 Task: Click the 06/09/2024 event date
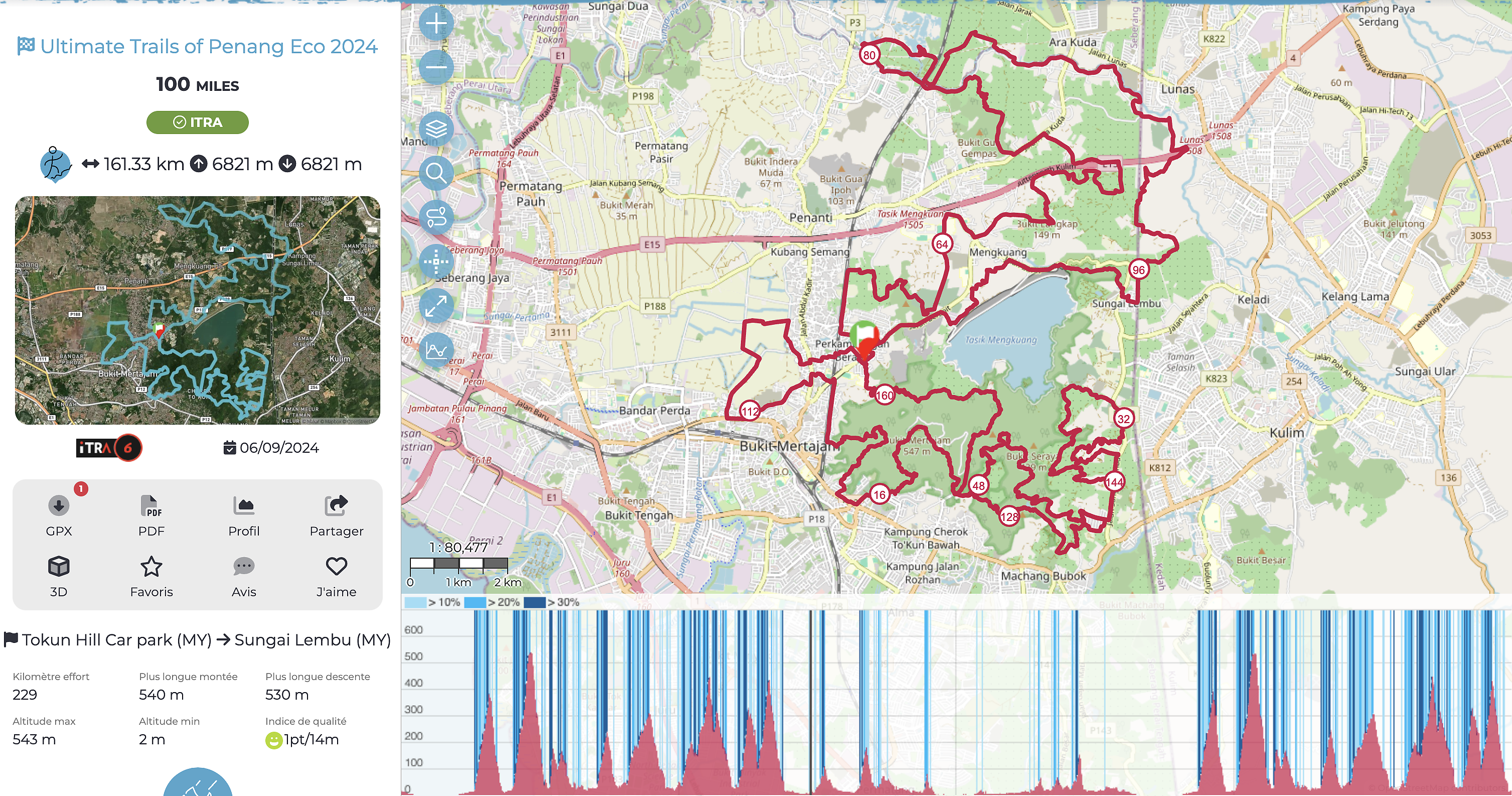pos(279,448)
